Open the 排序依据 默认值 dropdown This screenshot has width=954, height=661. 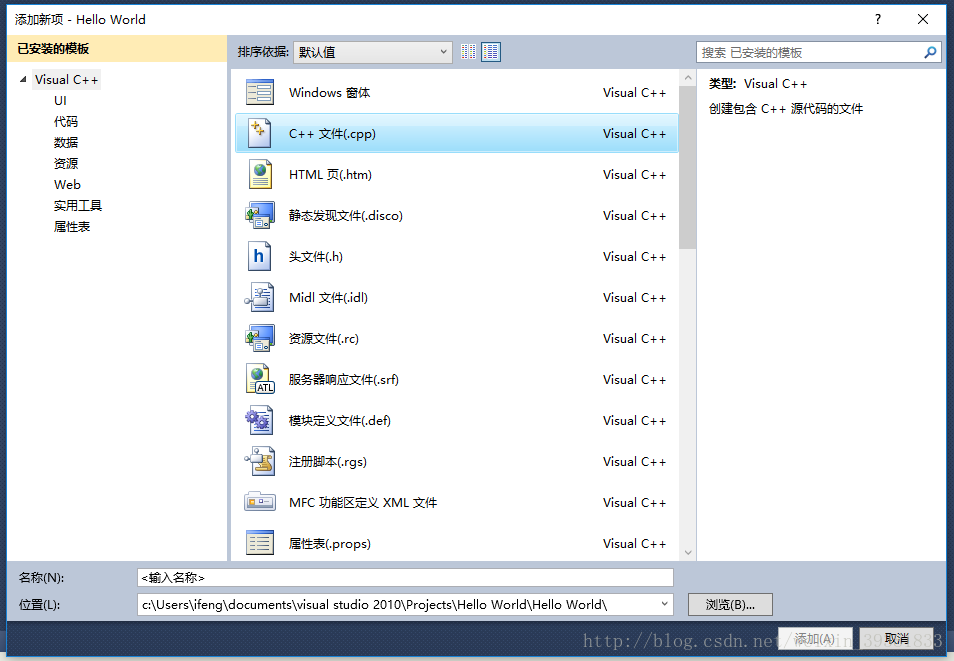(373, 52)
